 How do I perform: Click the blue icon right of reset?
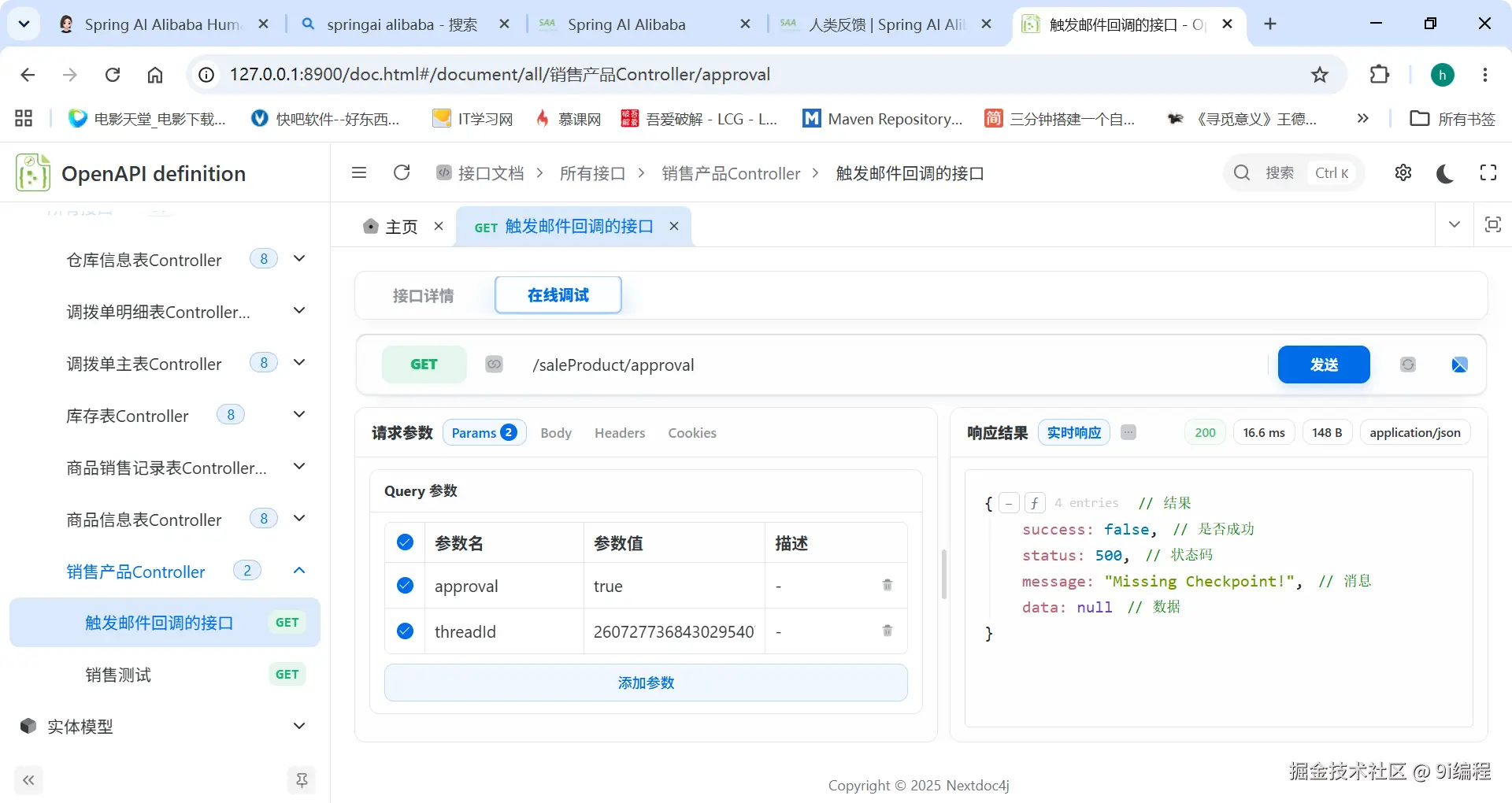[1459, 364]
